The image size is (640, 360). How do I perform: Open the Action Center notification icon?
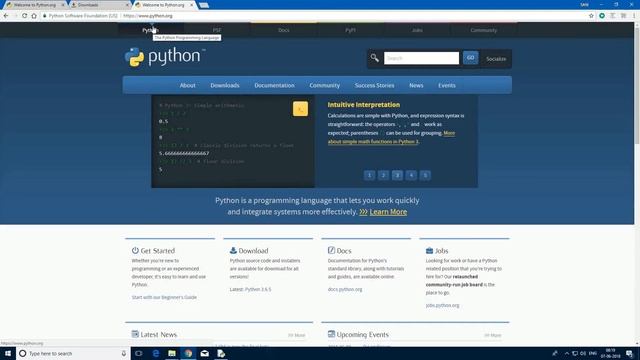pyautogui.click(x=629, y=353)
